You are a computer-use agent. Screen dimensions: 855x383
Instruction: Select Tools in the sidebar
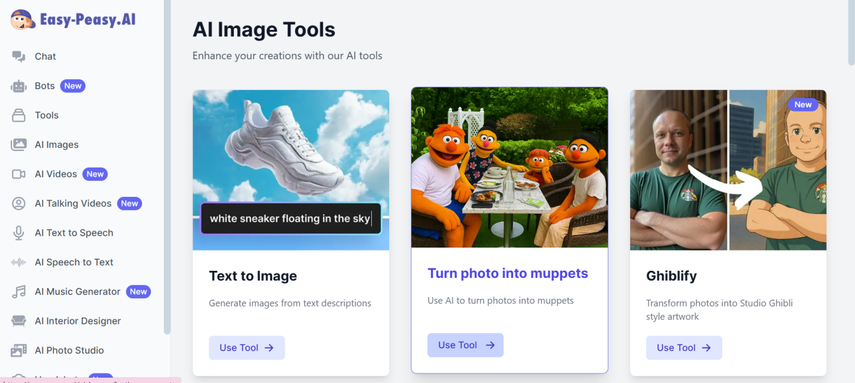click(x=46, y=115)
